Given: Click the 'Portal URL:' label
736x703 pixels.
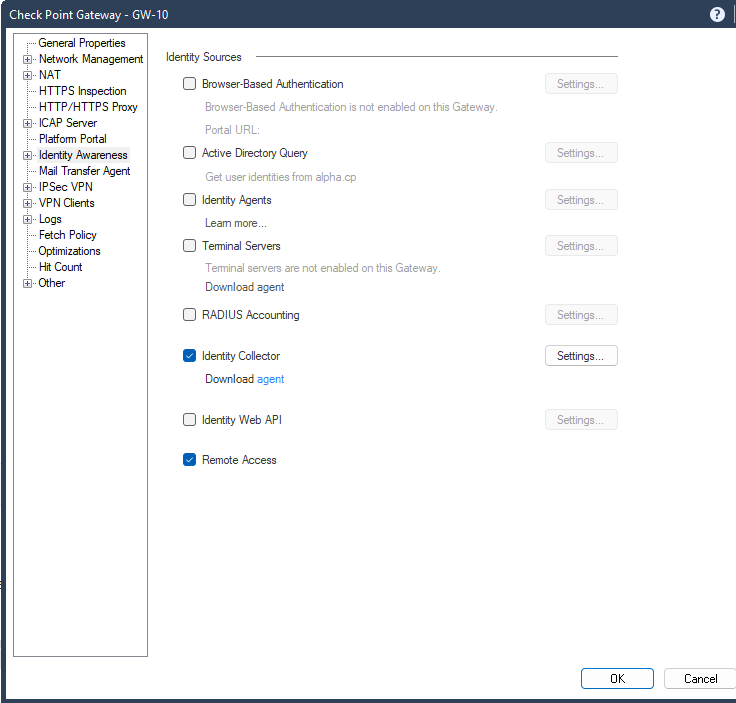Looking at the screenshot, I should click(232, 130).
